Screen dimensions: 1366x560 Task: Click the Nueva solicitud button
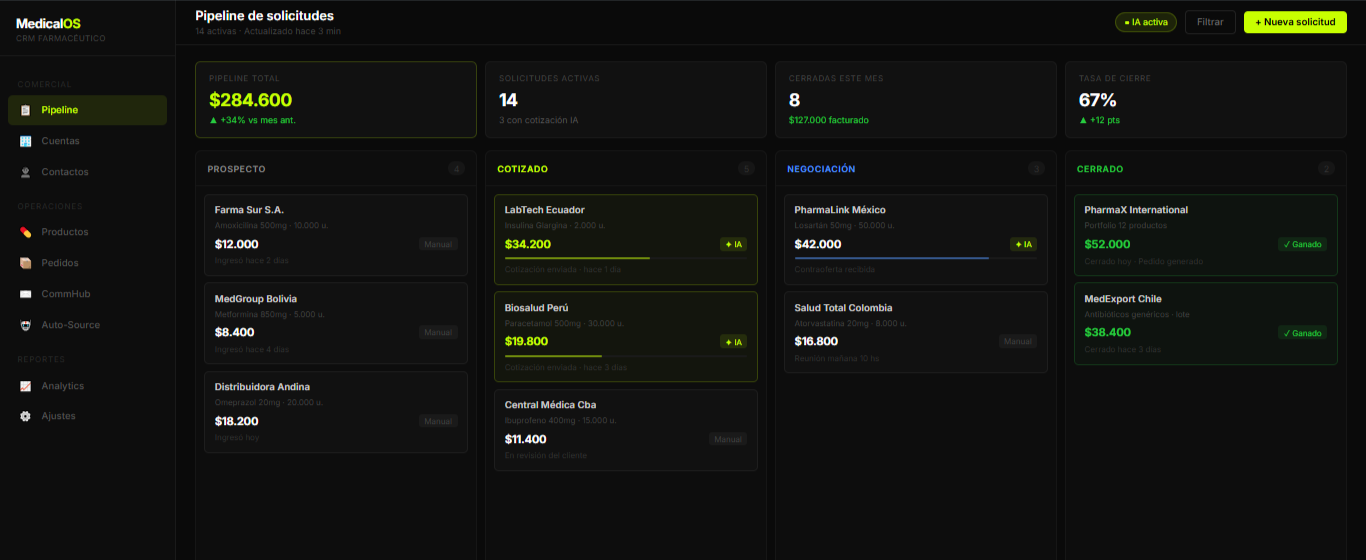point(1295,22)
